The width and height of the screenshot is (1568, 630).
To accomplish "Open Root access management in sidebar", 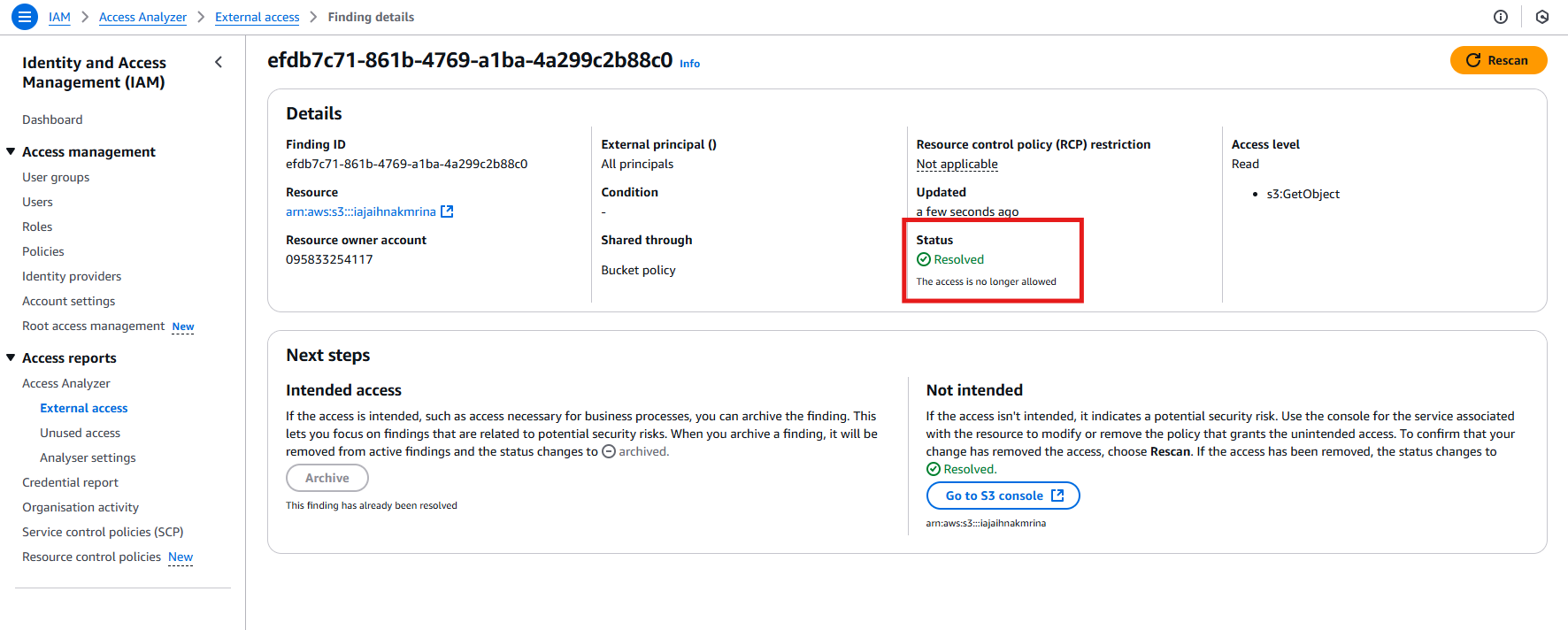I will [x=94, y=326].
